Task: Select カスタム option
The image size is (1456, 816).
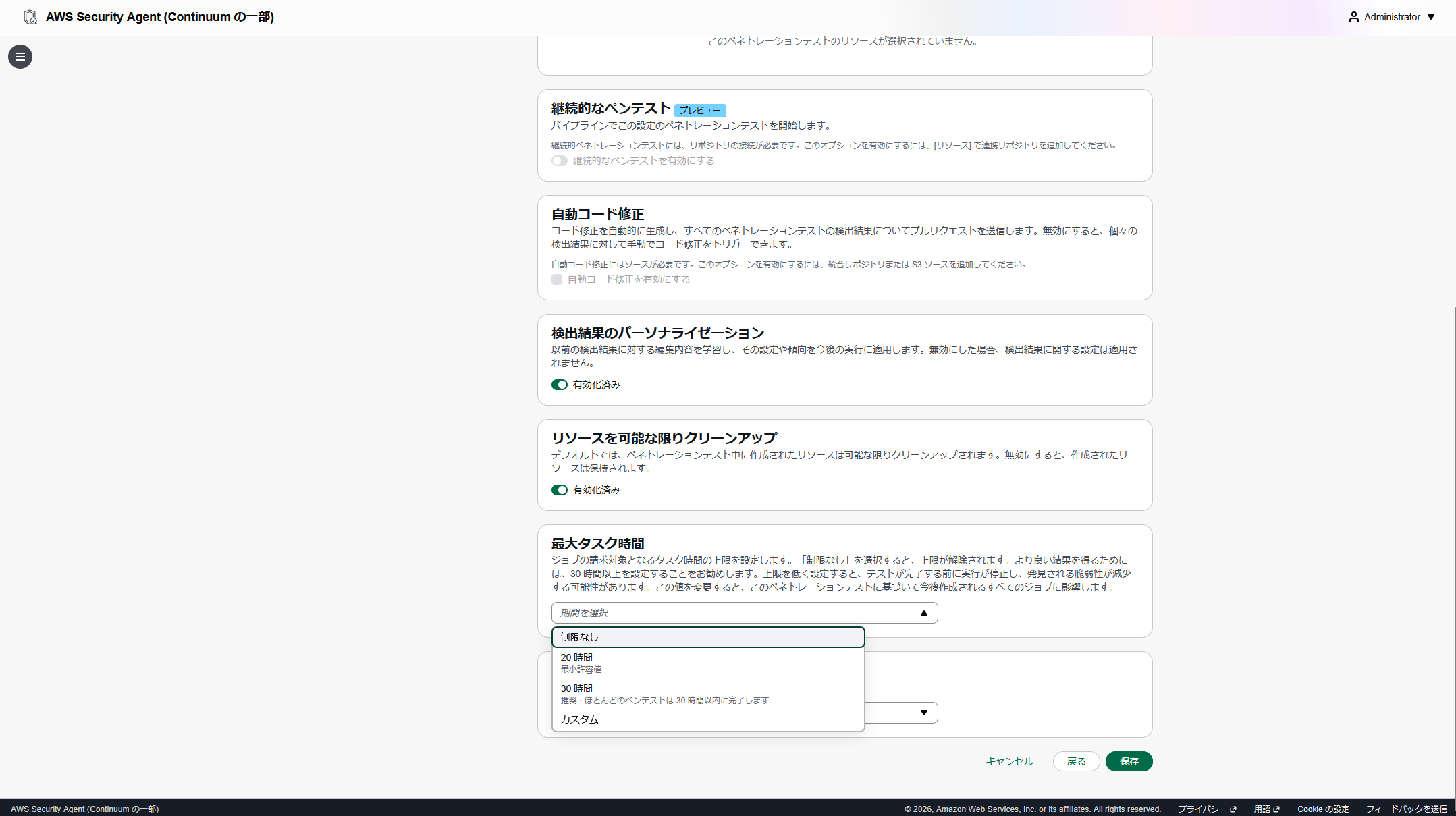Action: [708, 719]
